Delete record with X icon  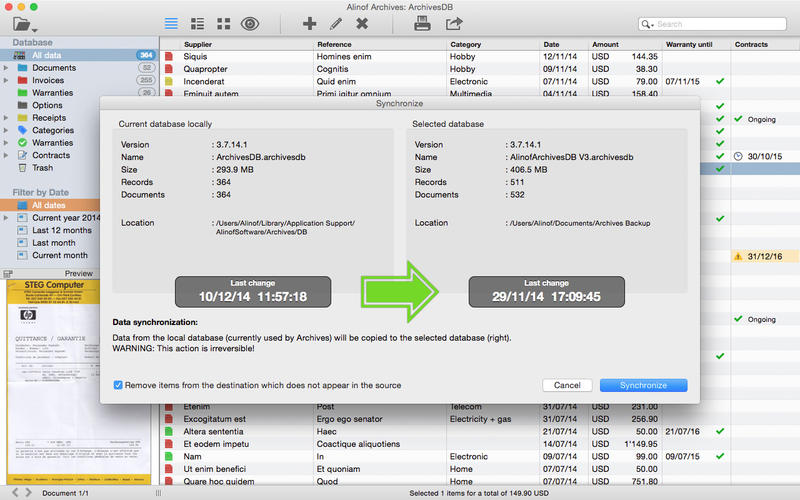(x=362, y=23)
